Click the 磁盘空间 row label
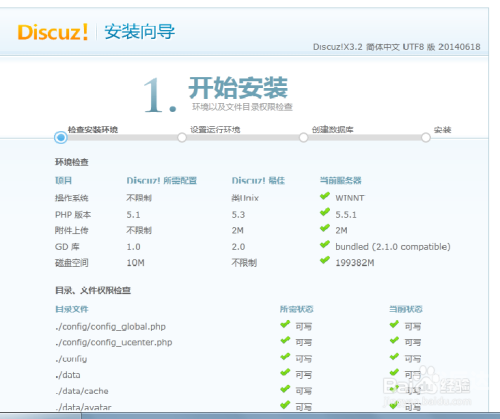Screen dimensions: 500x419 click(72, 263)
